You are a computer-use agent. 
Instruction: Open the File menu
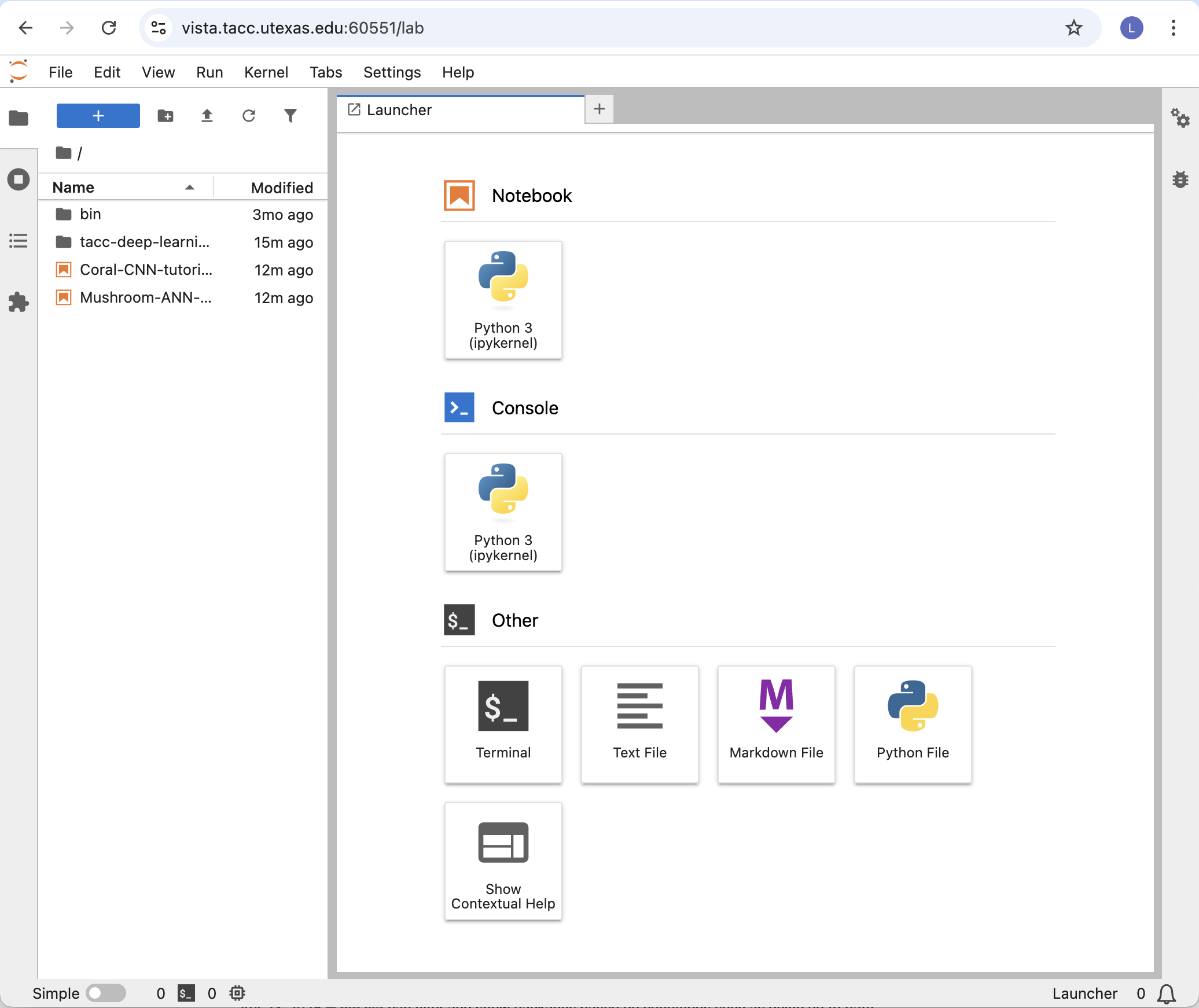pyautogui.click(x=61, y=72)
